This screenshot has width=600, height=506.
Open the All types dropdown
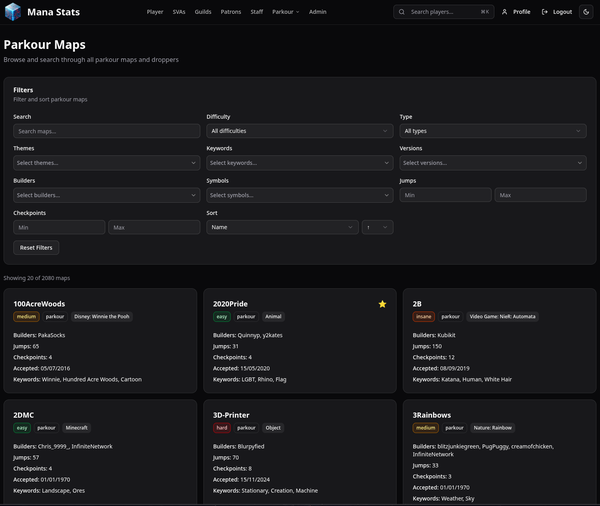pyautogui.click(x=493, y=131)
